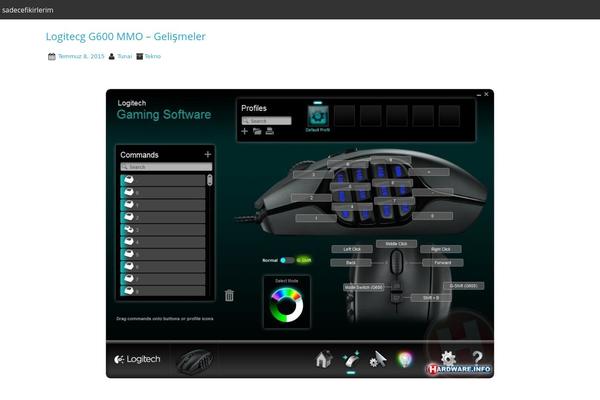Open post title Logitecg G600 MMO – Gelişmeler
Image resolution: width=600 pixels, height=400 pixels.
[x=126, y=36]
